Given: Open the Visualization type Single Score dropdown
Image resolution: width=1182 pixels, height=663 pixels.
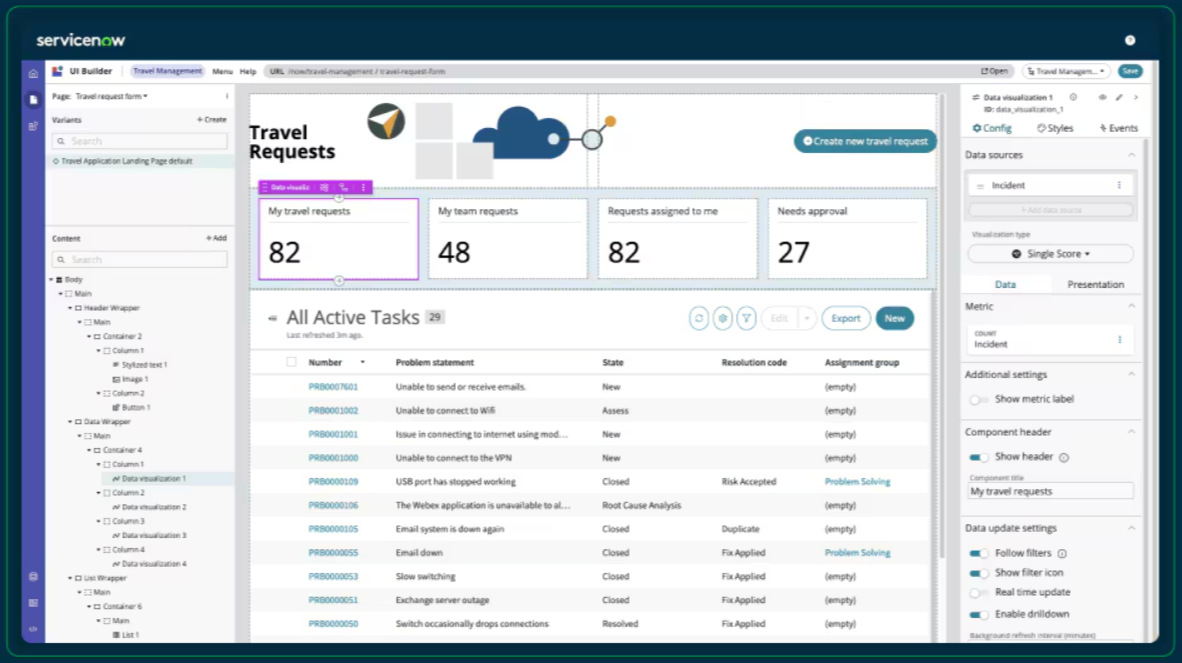Looking at the screenshot, I should (1048, 253).
